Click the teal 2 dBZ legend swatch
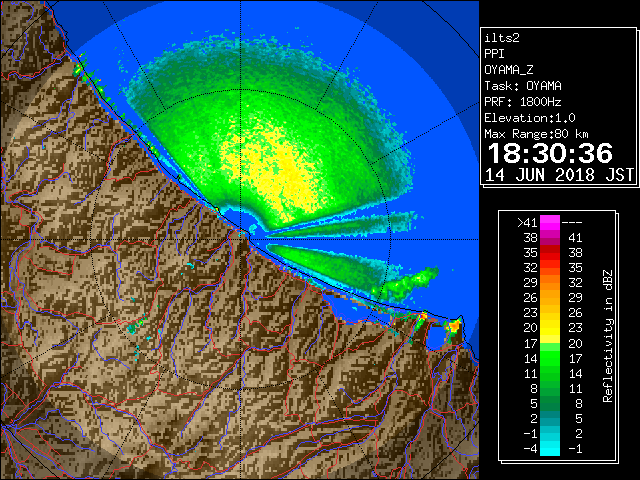The image size is (640, 480). 550,418
